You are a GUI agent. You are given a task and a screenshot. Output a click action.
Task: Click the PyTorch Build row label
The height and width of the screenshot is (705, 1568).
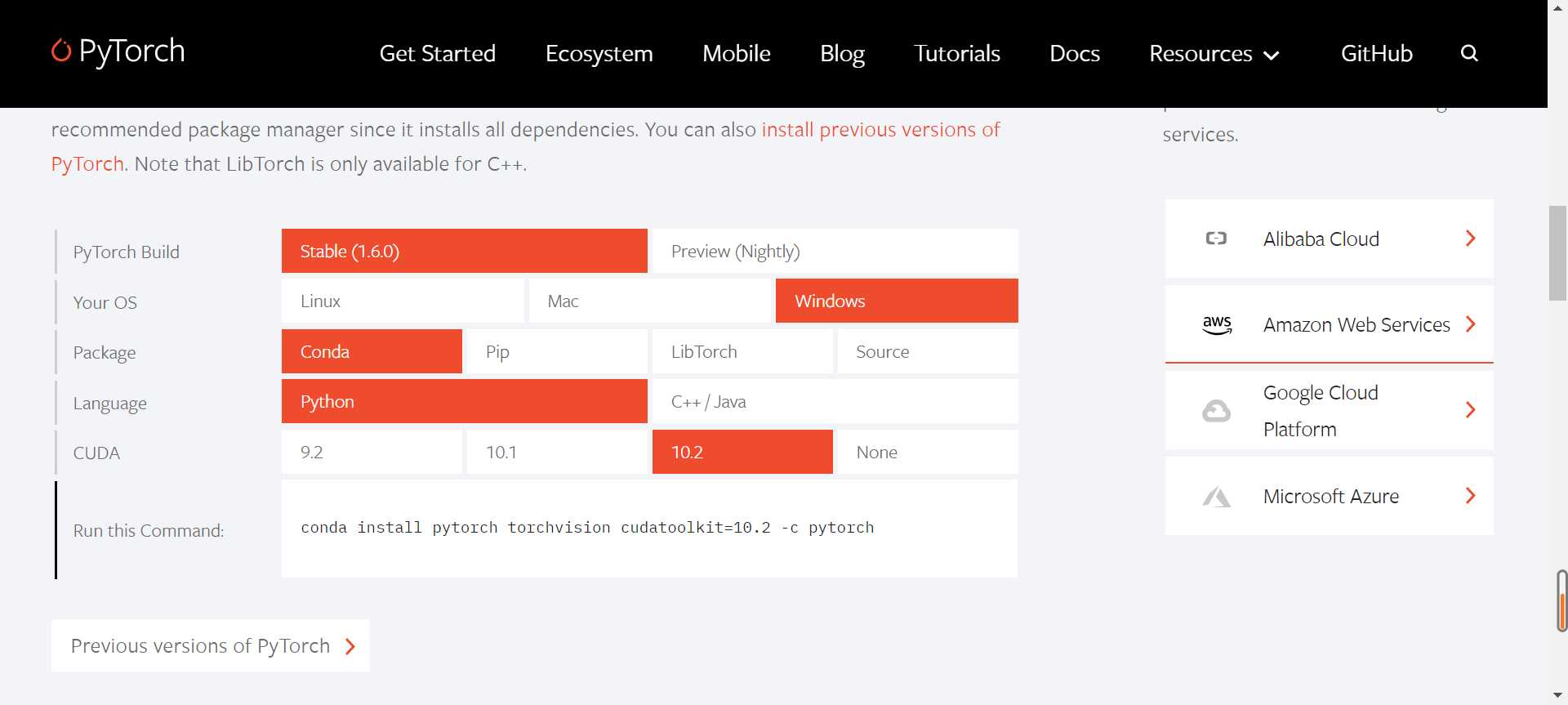tap(126, 252)
